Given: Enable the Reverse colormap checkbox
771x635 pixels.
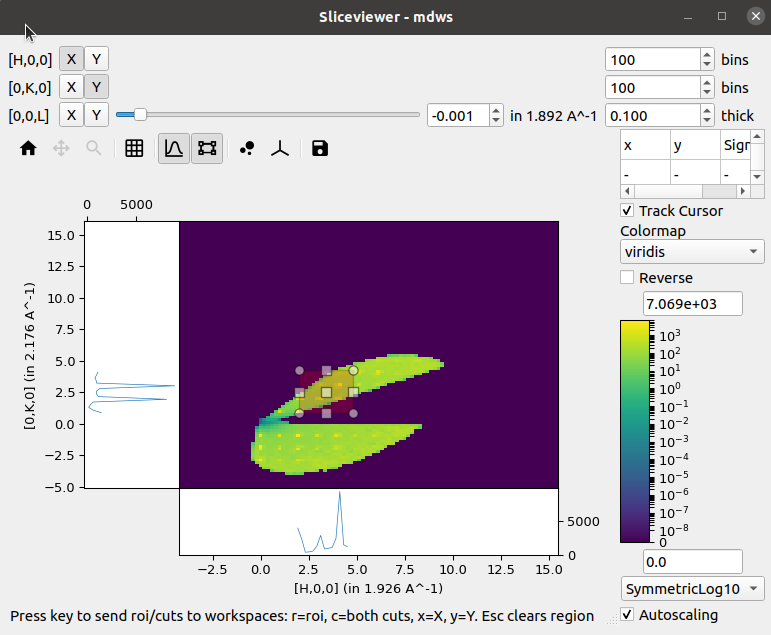Looking at the screenshot, I should (x=627, y=278).
